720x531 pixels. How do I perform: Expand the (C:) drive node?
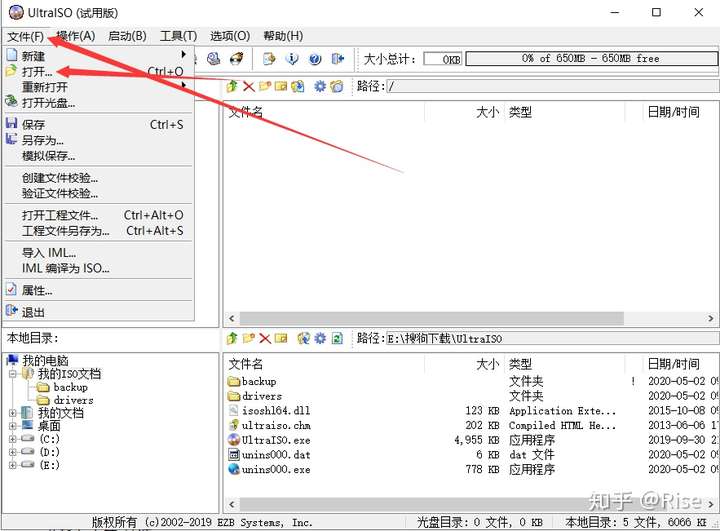(12, 439)
